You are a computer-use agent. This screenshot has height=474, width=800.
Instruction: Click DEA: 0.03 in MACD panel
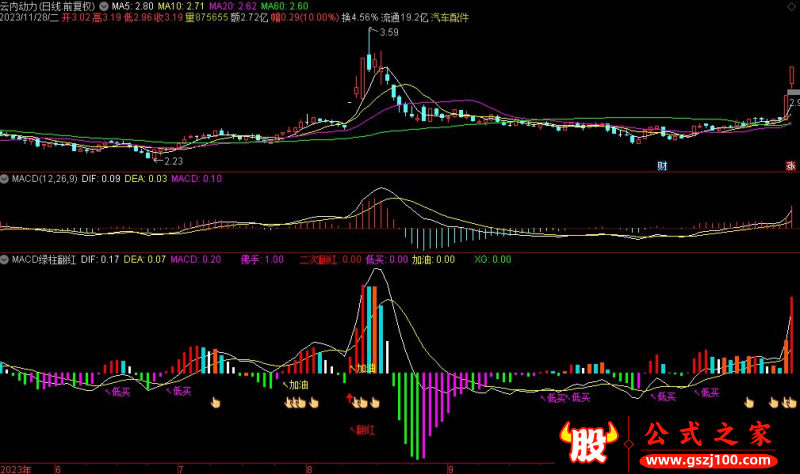146,179
